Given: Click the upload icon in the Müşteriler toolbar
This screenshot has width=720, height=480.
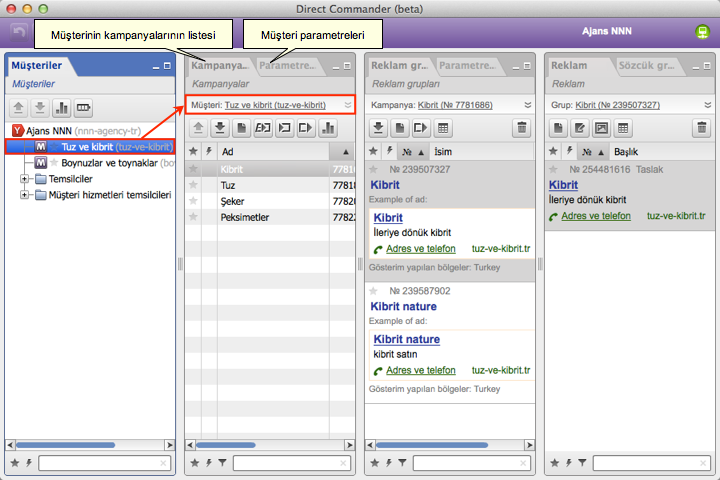Looking at the screenshot, I should click(18, 108).
